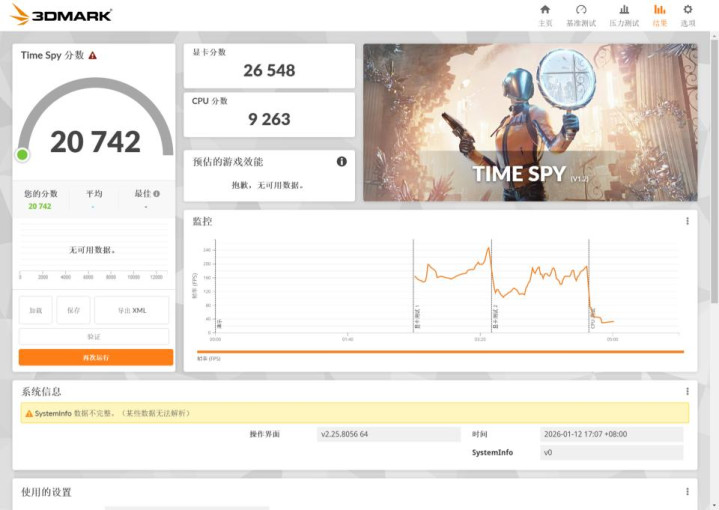Click the CPU test marker on the monitoring chart
This screenshot has height=510, width=719.
pyautogui.click(x=592, y=319)
